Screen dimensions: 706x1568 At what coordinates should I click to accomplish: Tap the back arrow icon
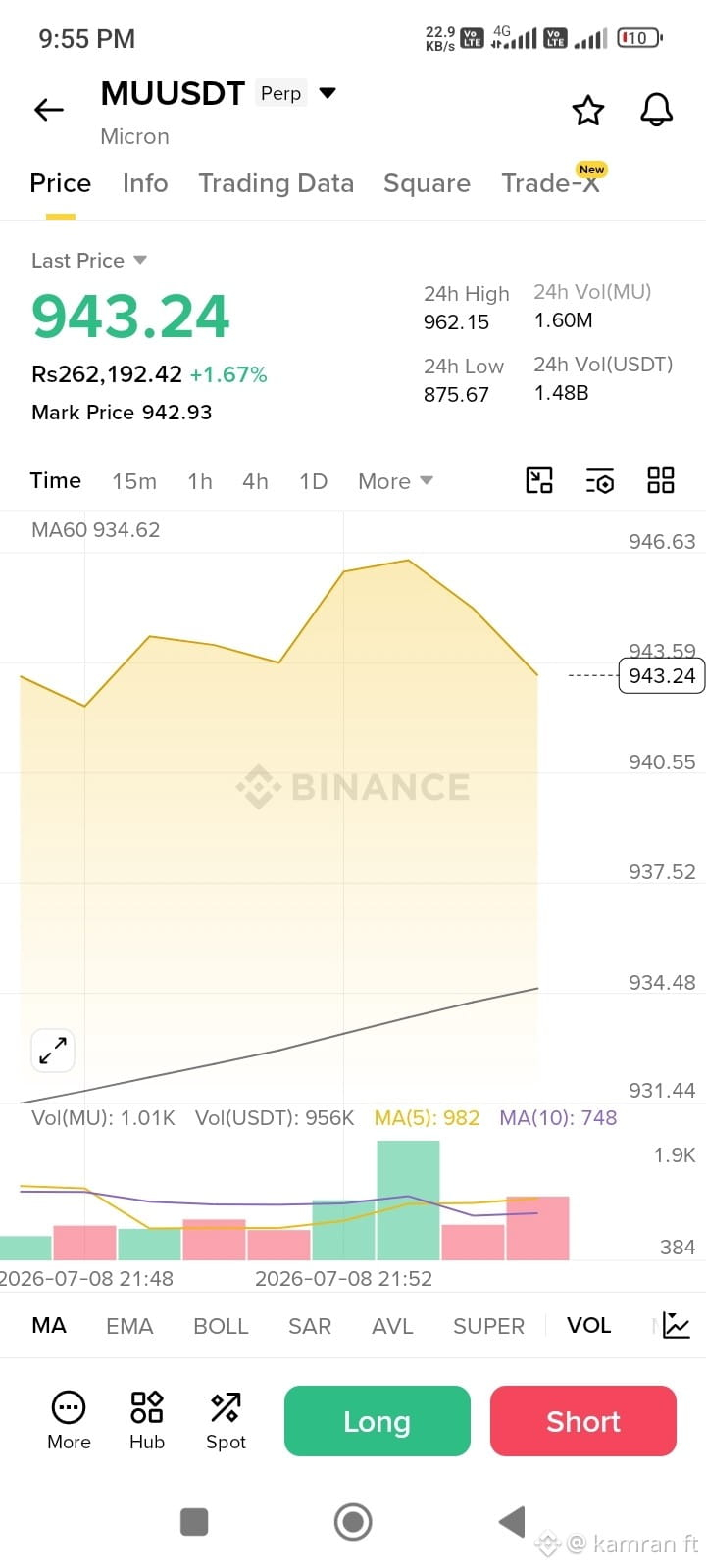[x=49, y=110]
